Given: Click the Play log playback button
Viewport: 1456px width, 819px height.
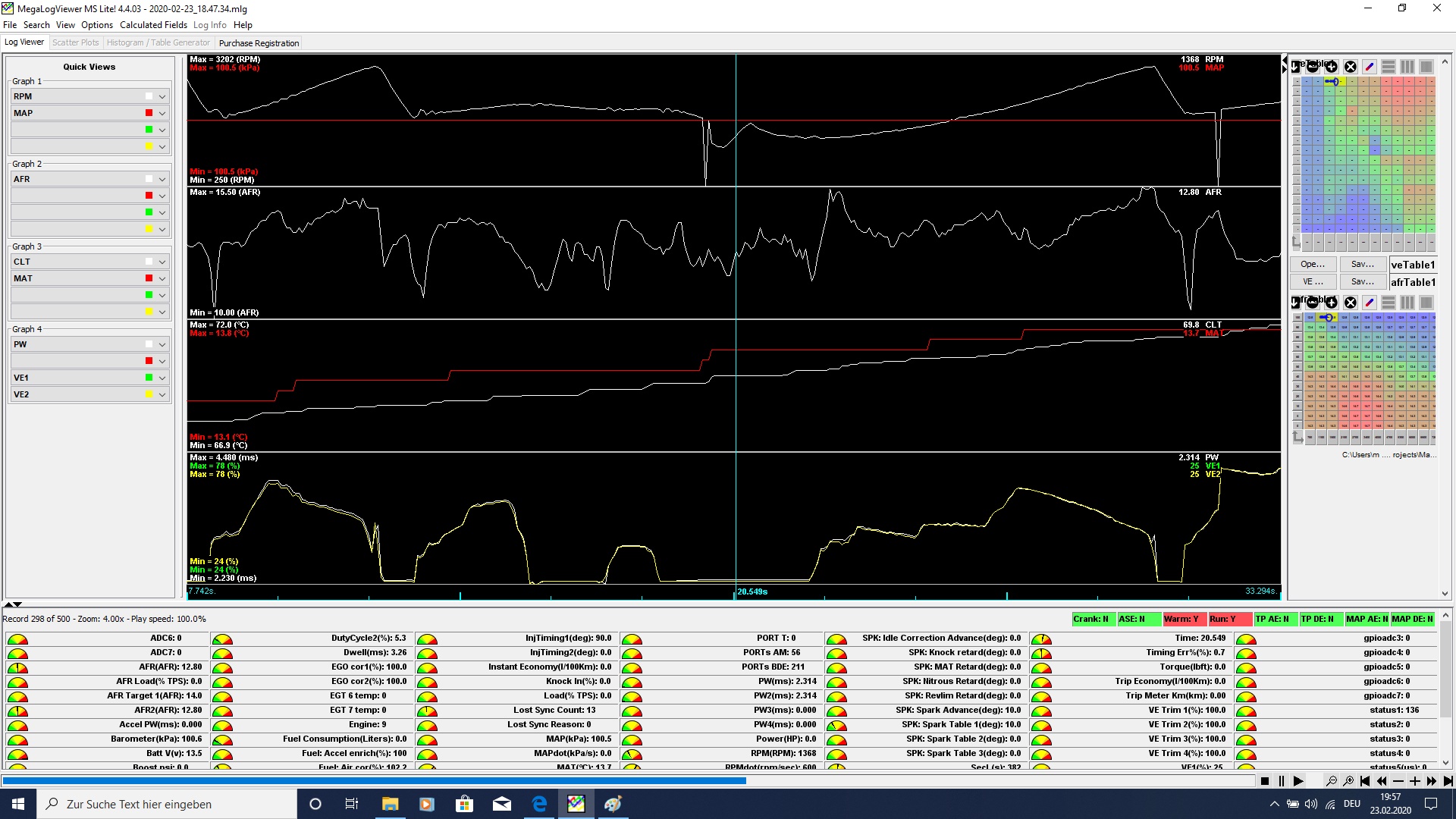Looking at the screenshot, I should 1298,781.
